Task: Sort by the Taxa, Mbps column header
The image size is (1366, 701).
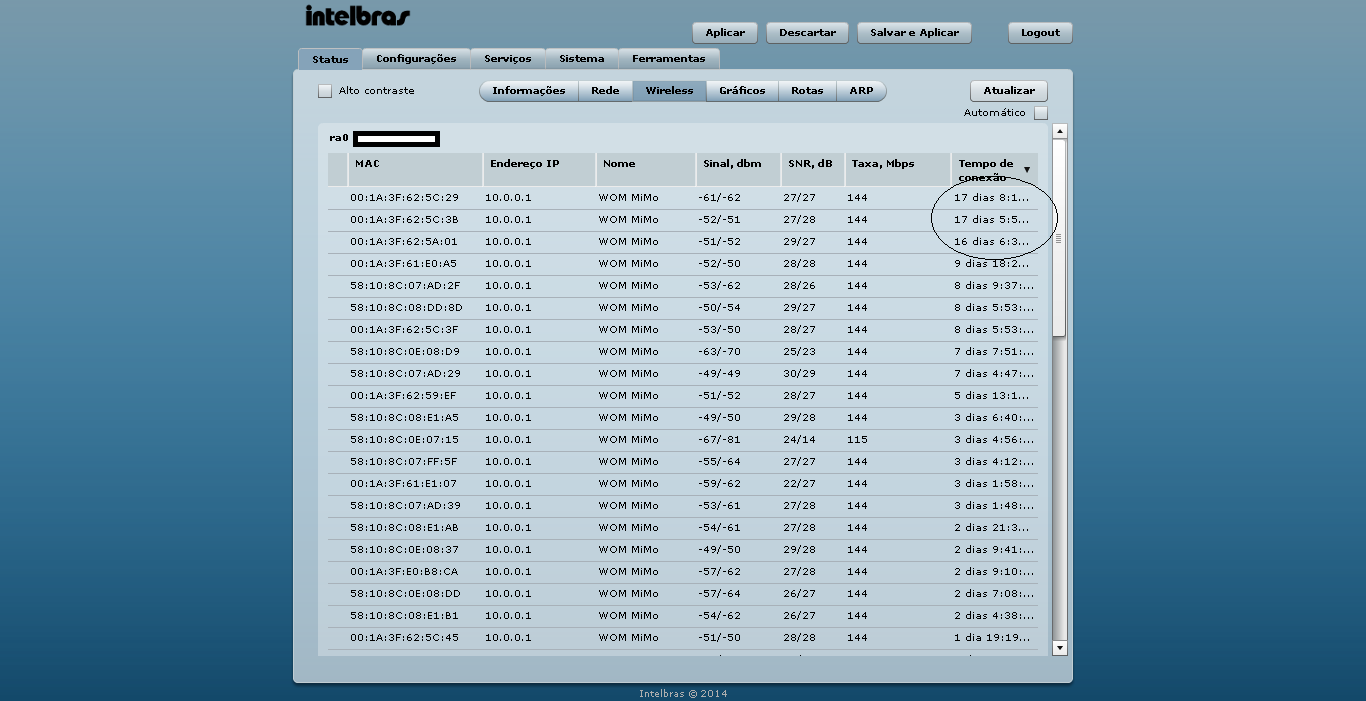Action: tap(898, 169)
